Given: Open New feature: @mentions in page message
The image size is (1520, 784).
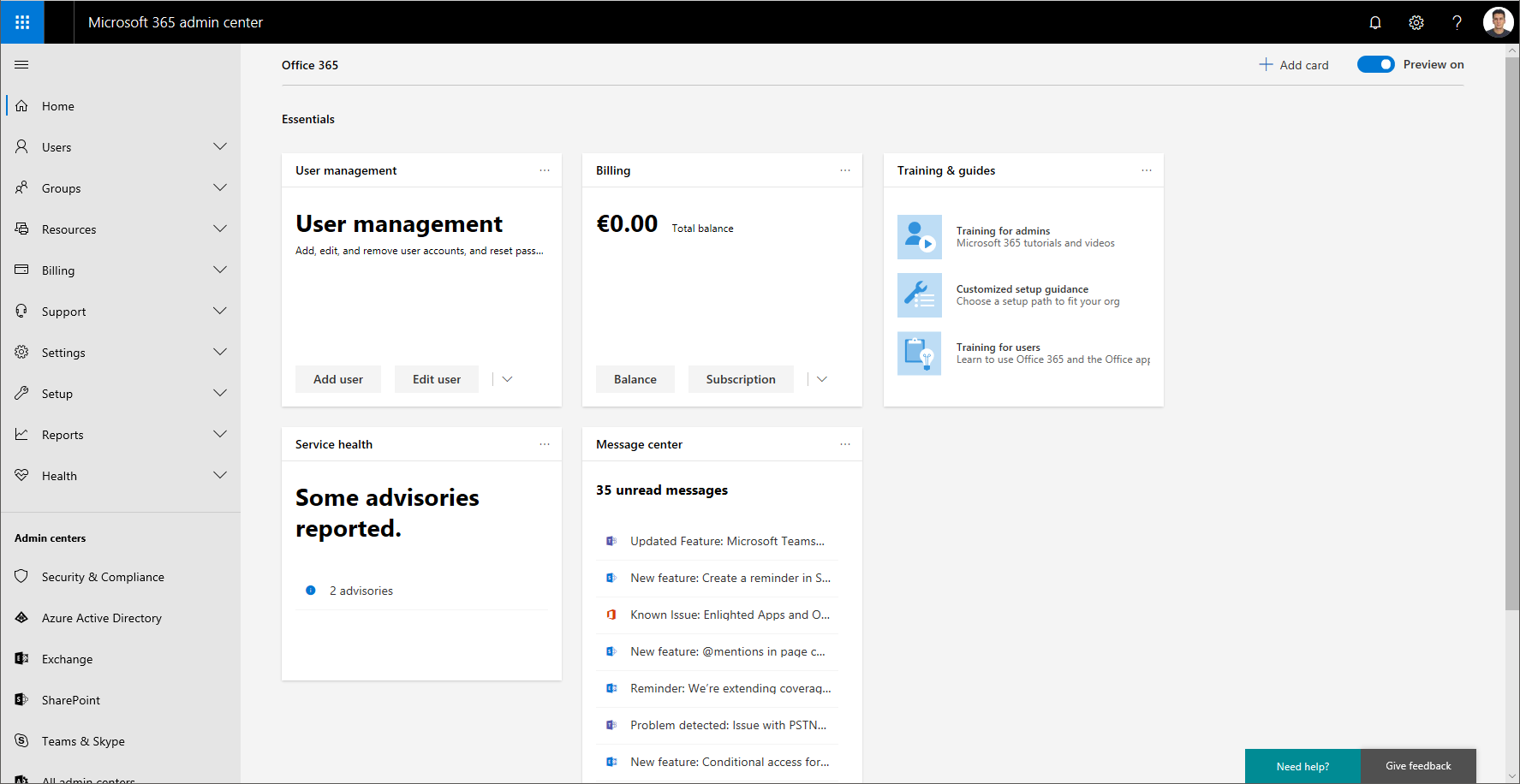Looking at the screenshot, I should pos(717,651).
